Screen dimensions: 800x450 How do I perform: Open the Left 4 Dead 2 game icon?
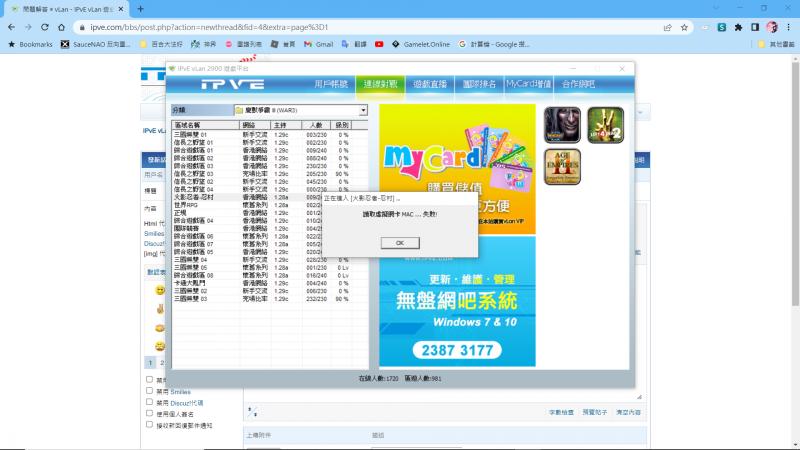(x=605, y=125)
